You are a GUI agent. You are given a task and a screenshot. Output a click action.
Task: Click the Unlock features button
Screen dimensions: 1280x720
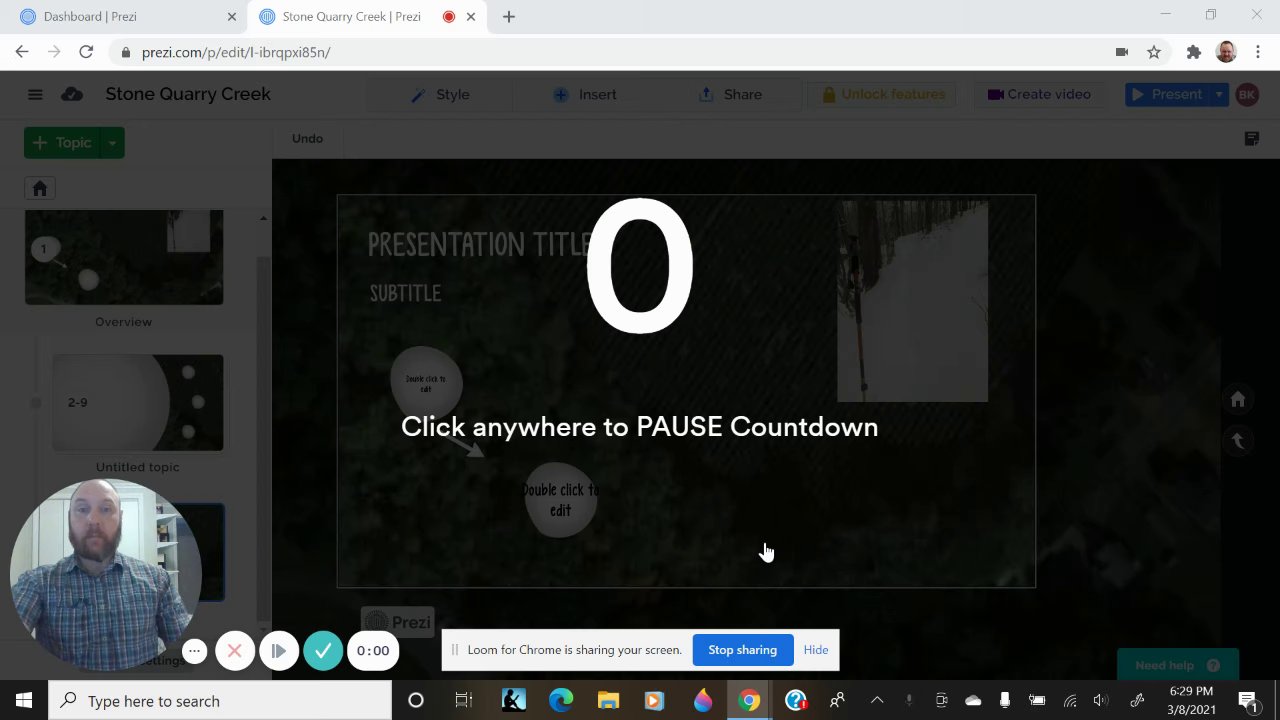click(882, 94)
